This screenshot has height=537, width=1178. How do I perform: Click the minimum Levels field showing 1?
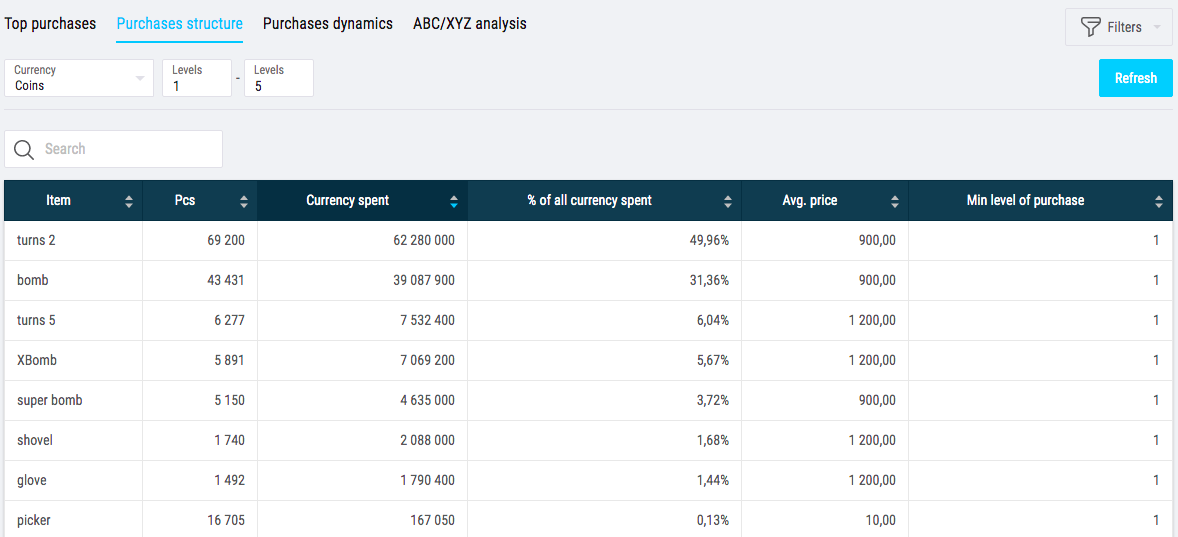click(x=197, y=78)
